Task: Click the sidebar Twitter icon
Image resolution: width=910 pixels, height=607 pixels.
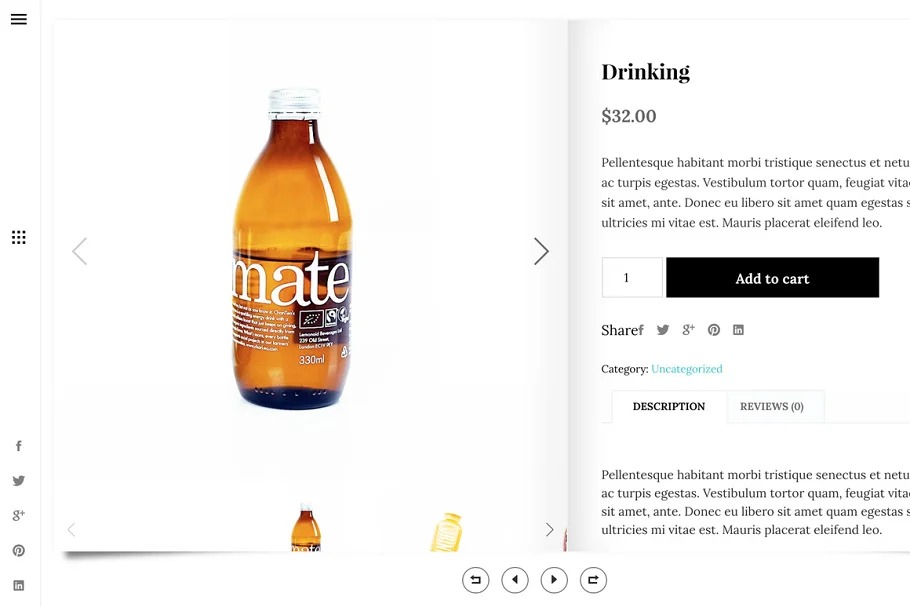Action: coord(18,481)
